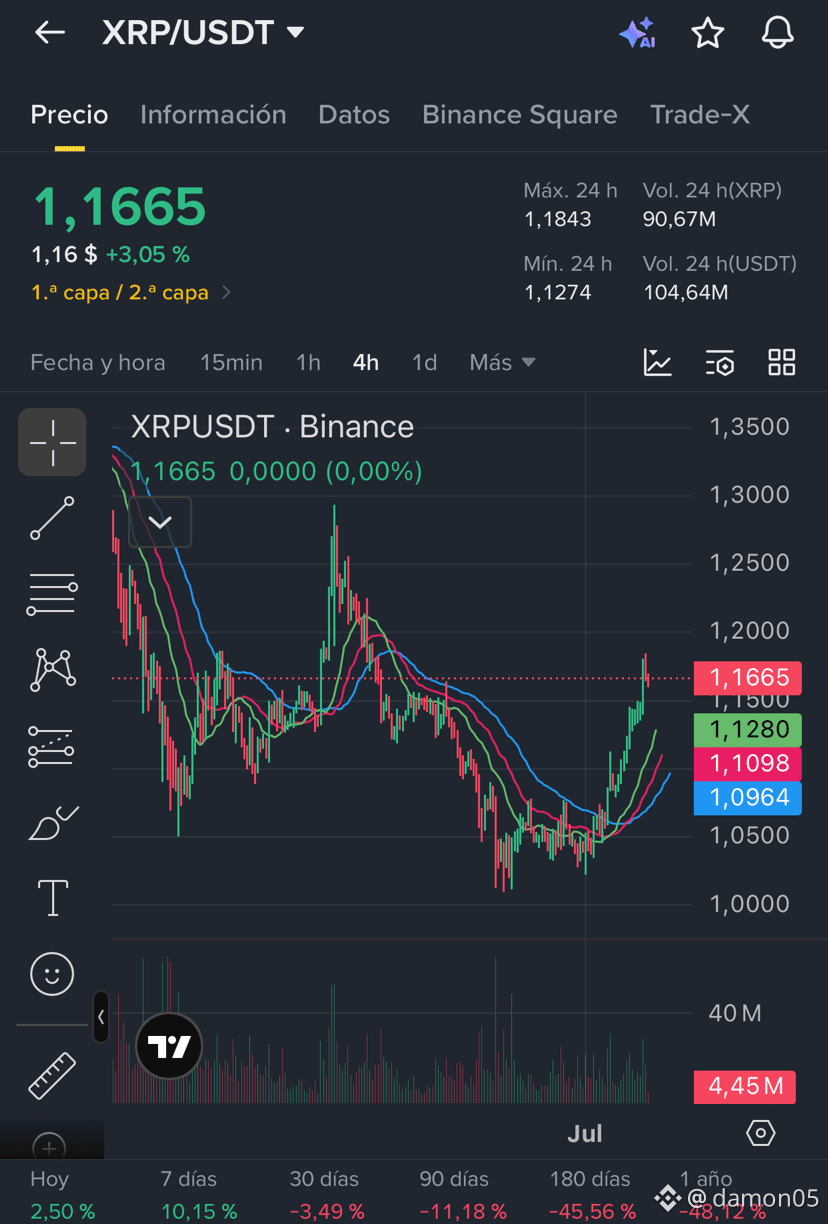The height and width of the screenshot is (1224, 828).
Task: Open the grid layout icon
Action: point(782,363)
